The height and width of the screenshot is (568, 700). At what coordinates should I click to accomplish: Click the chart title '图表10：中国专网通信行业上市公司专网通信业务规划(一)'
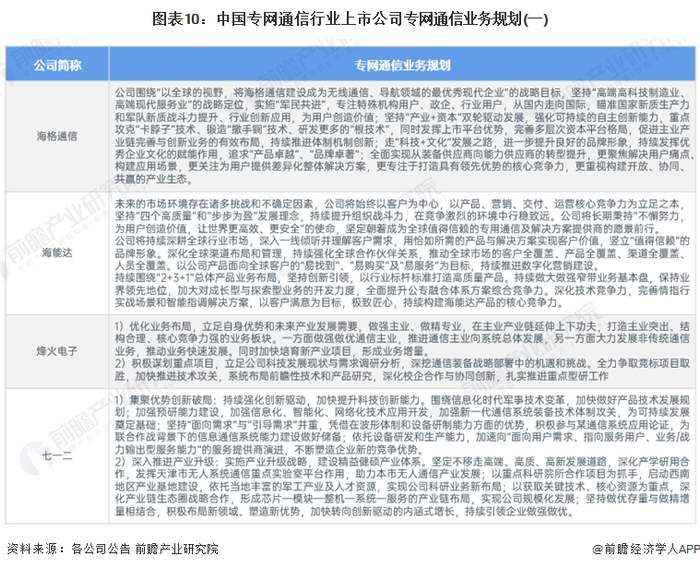pyautogui.click(x=350, y=19)
